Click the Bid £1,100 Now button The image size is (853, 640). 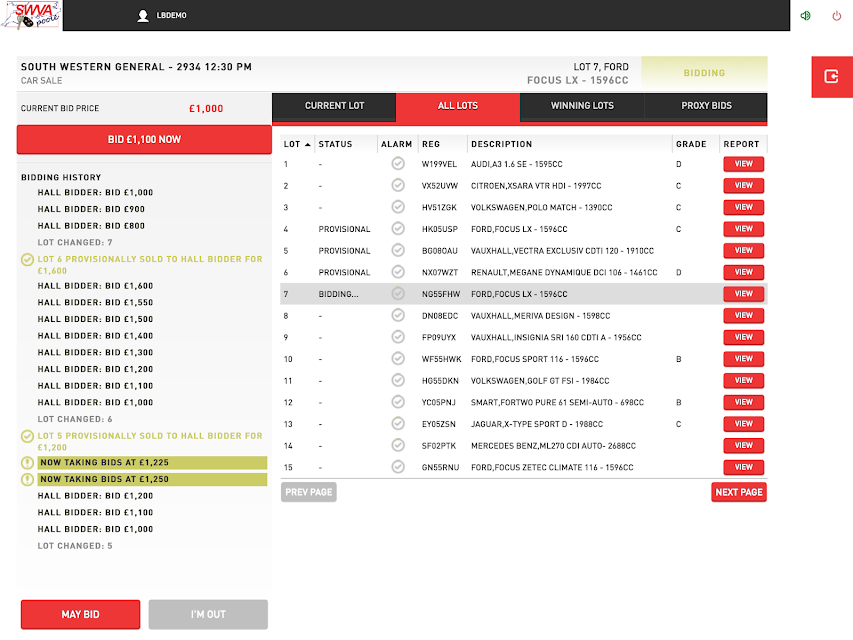click(x=144, y=139)
